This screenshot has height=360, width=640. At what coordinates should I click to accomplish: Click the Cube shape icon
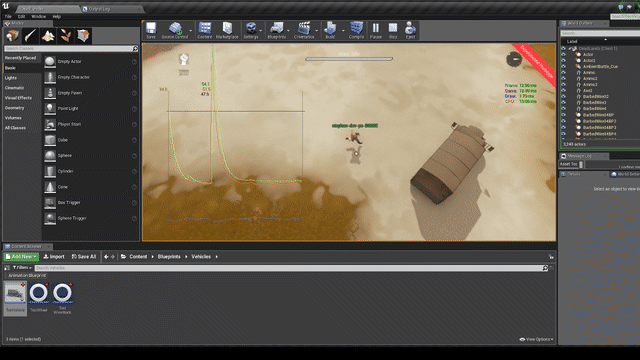click(50, 140)
